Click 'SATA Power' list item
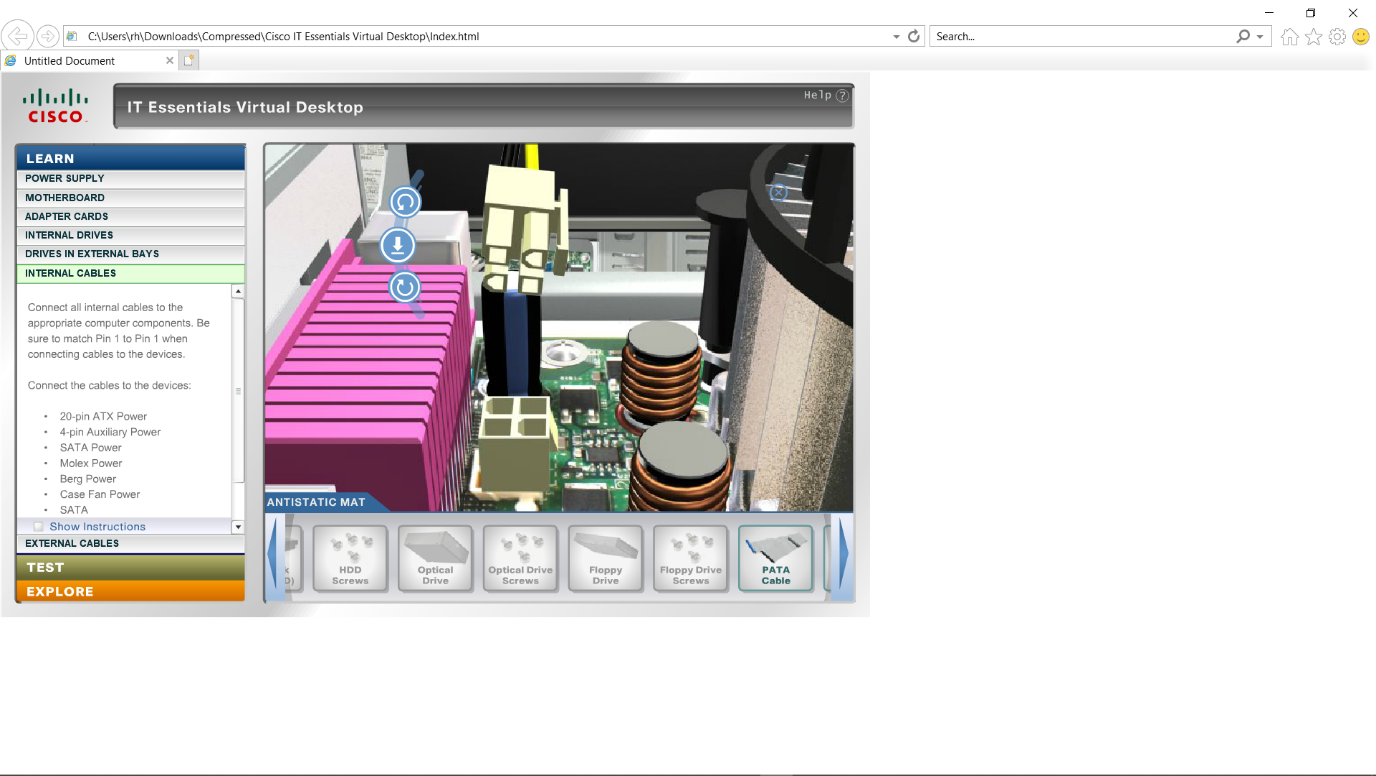1376x776 pixels. pos(90,447)
